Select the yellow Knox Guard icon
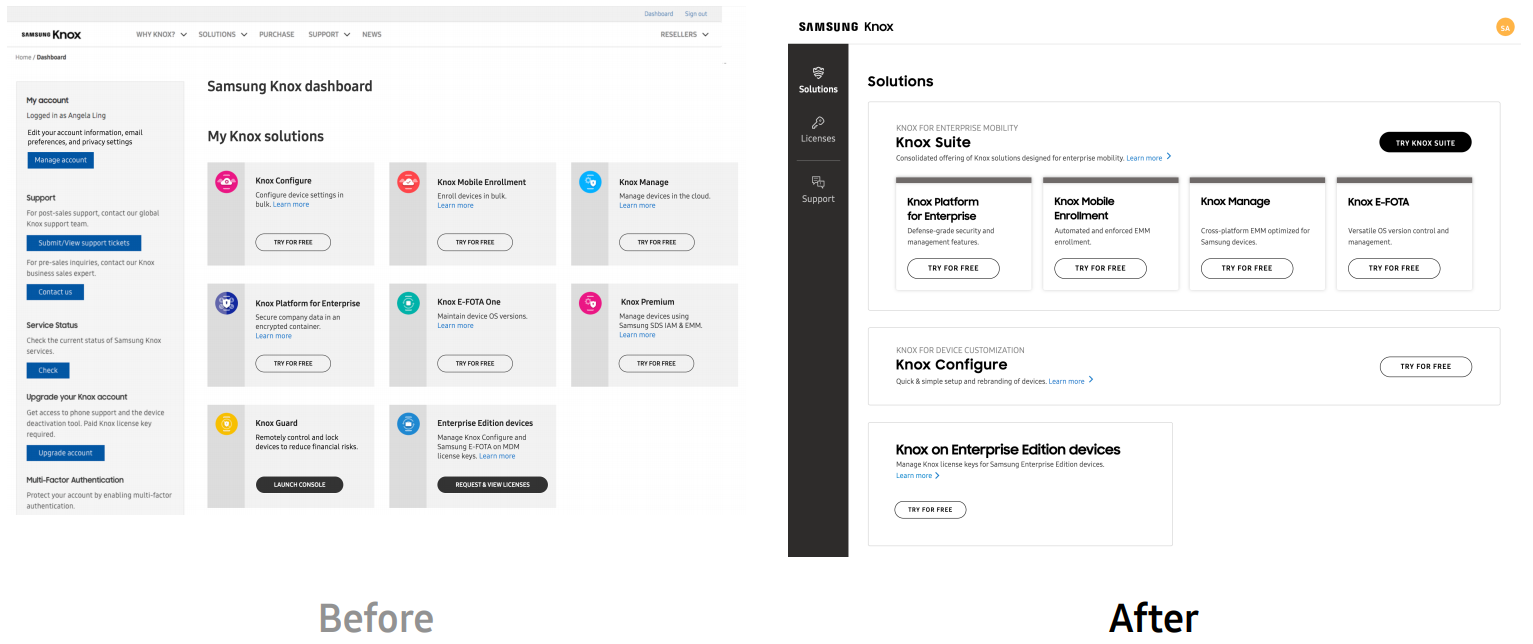Viewport: 1533px width, 644px height. (228, 423)
